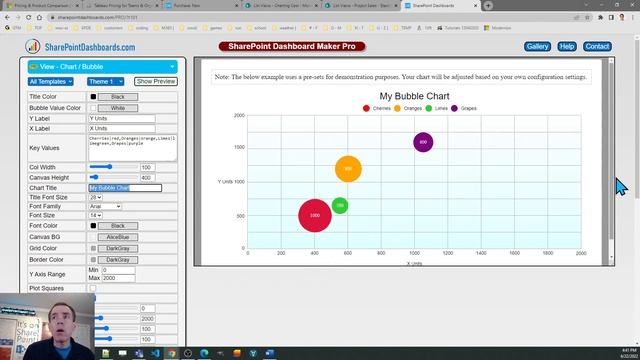Adjust the Col Width slider
The width and height of the screenshot is (640, 360).
[113, 167]
